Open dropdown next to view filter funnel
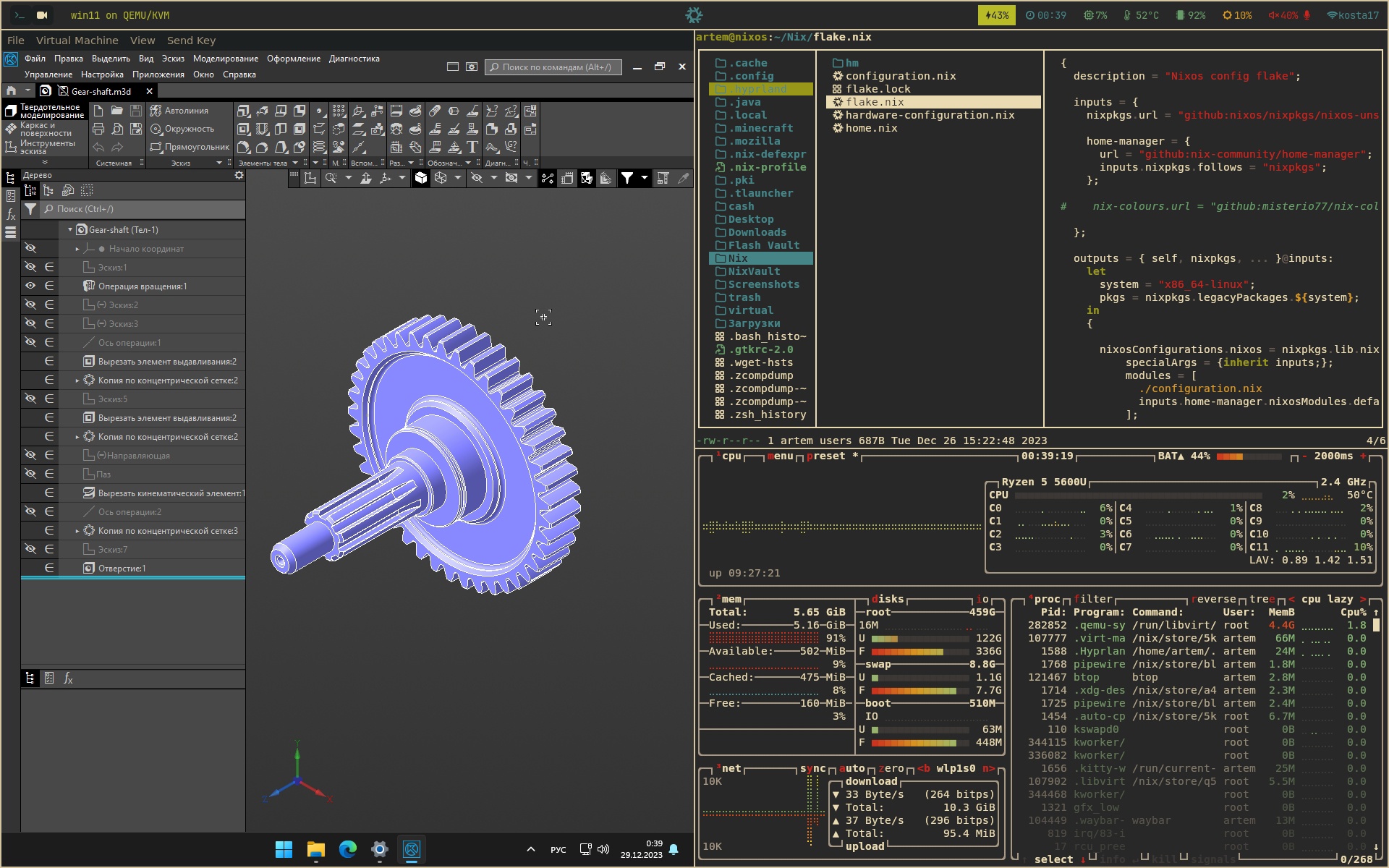 point(645,178)
